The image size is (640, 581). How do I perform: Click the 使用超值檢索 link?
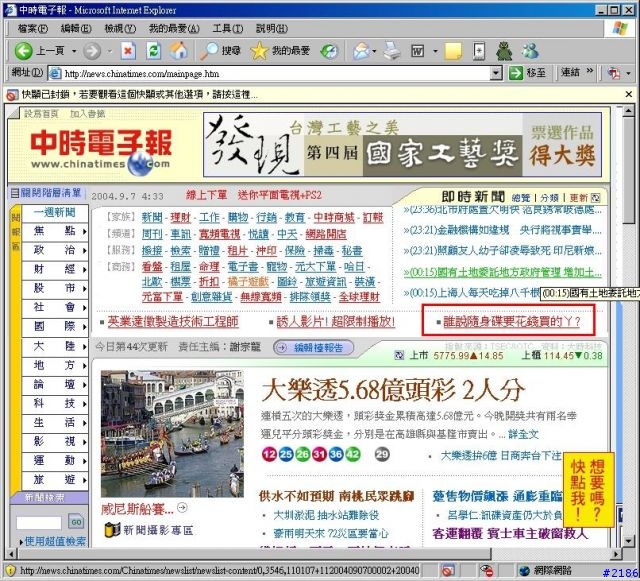coord(55,542)
